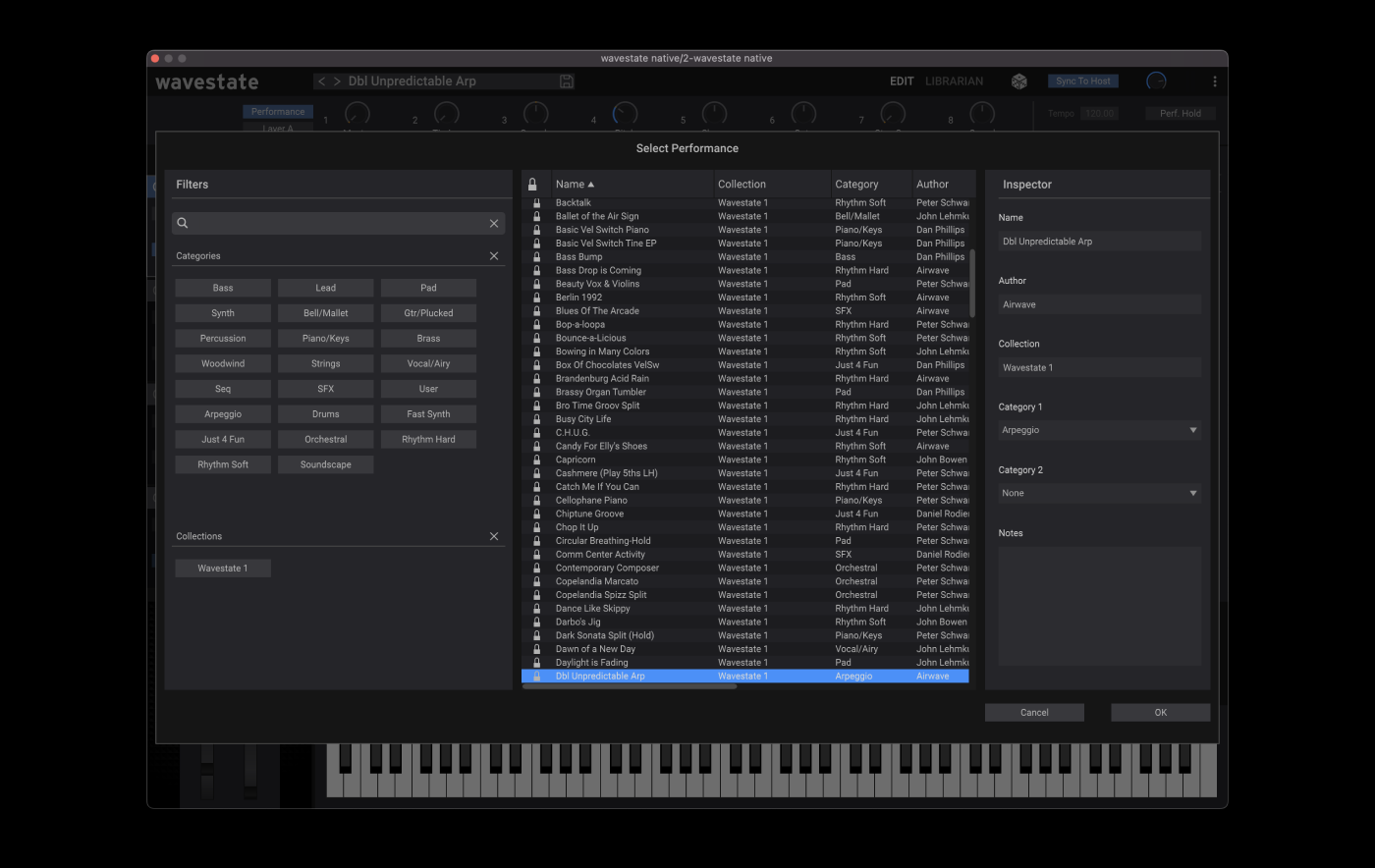Viewport: 1375px width, 868px height.
Task: Click the Cancel button
Action: 1034,713
